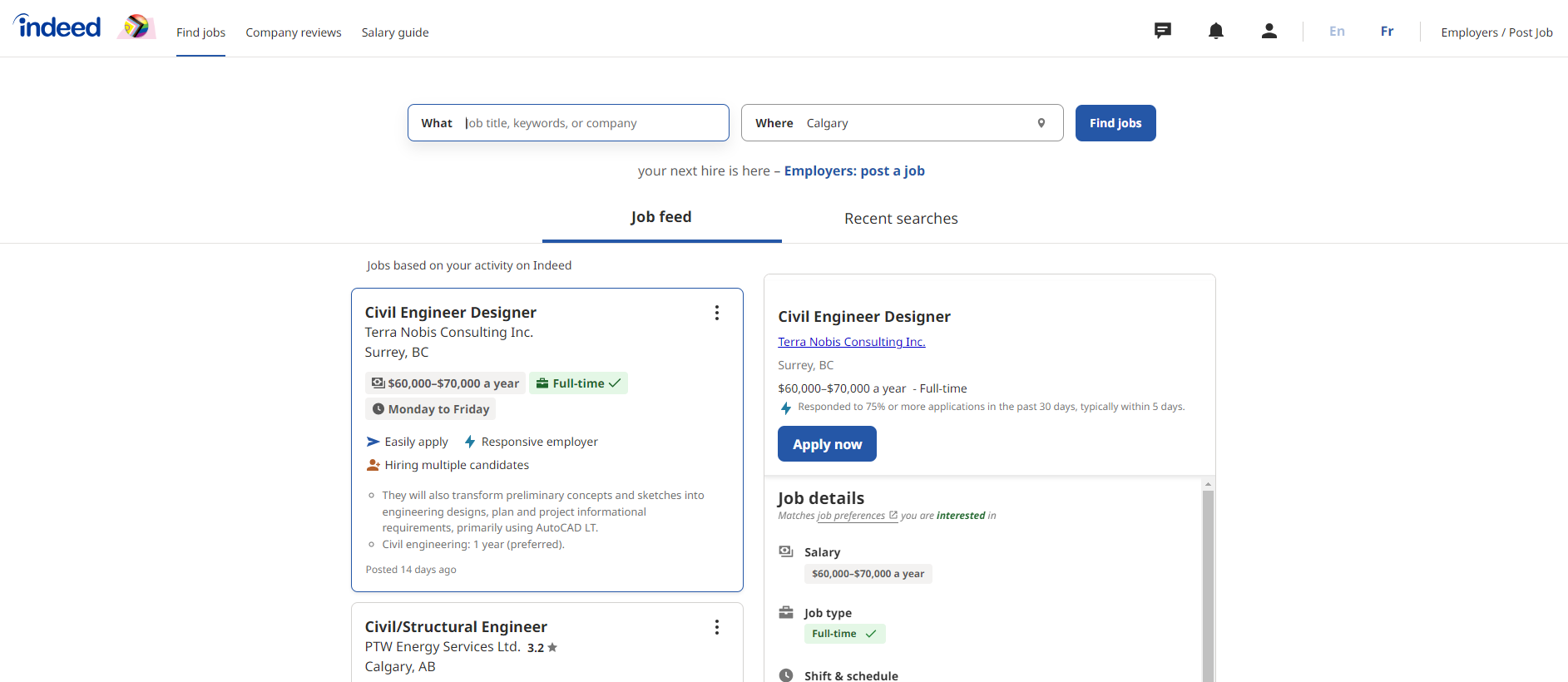Open Terra Nobis Consulting Inc. company link
The height and width of the screenshot is (682, 1568).
[x=851, y=342]
